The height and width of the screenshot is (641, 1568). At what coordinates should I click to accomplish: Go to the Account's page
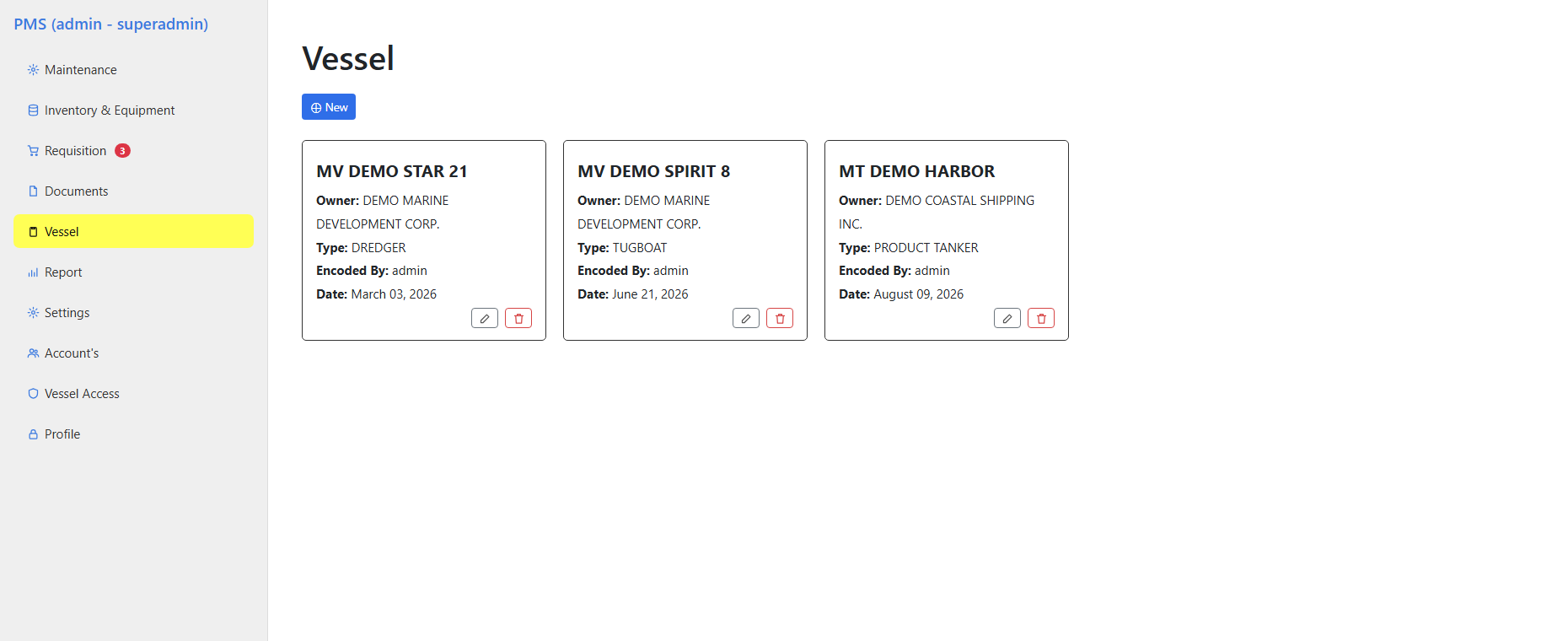pos(133,353)
